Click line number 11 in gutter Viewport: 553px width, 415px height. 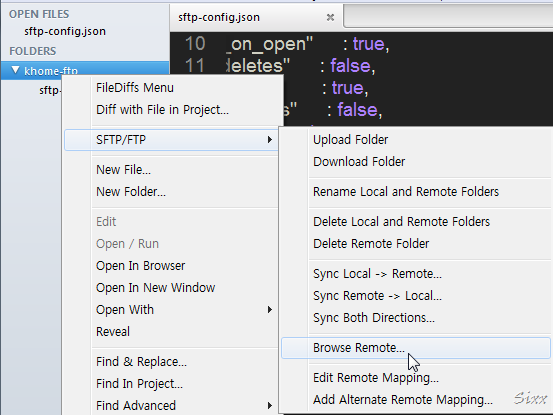coord(195,66)
